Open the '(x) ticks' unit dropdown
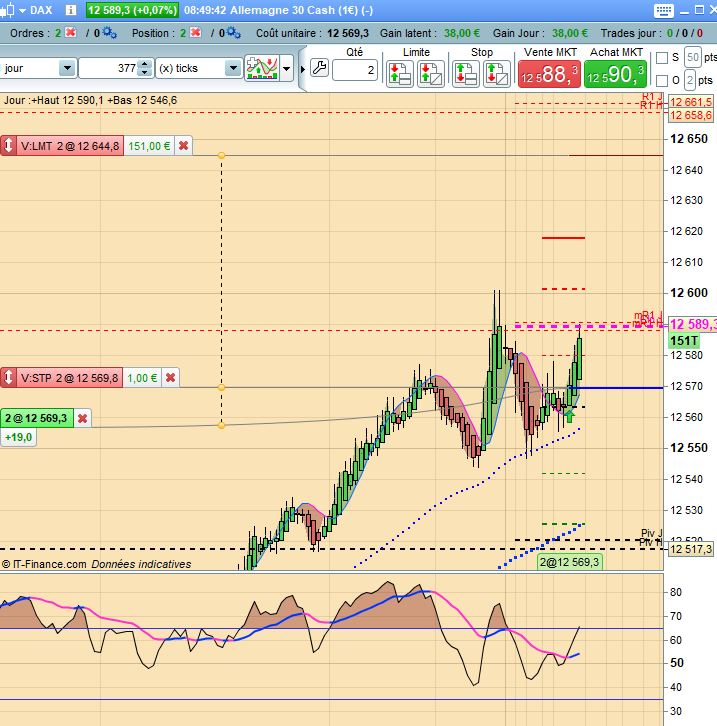This screenshot has height=726, width=717. (233, 69)
